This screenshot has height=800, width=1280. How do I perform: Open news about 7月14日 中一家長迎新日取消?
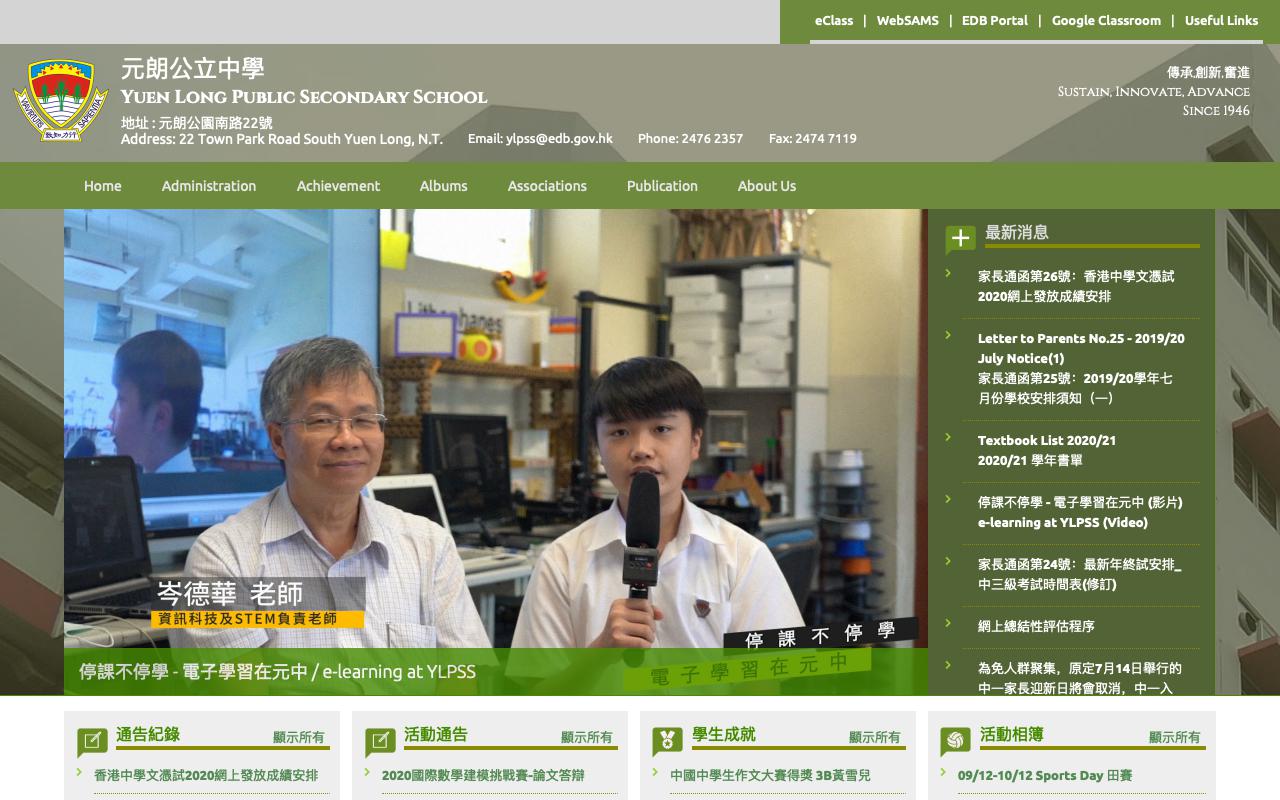click(x=1080, y=678)
